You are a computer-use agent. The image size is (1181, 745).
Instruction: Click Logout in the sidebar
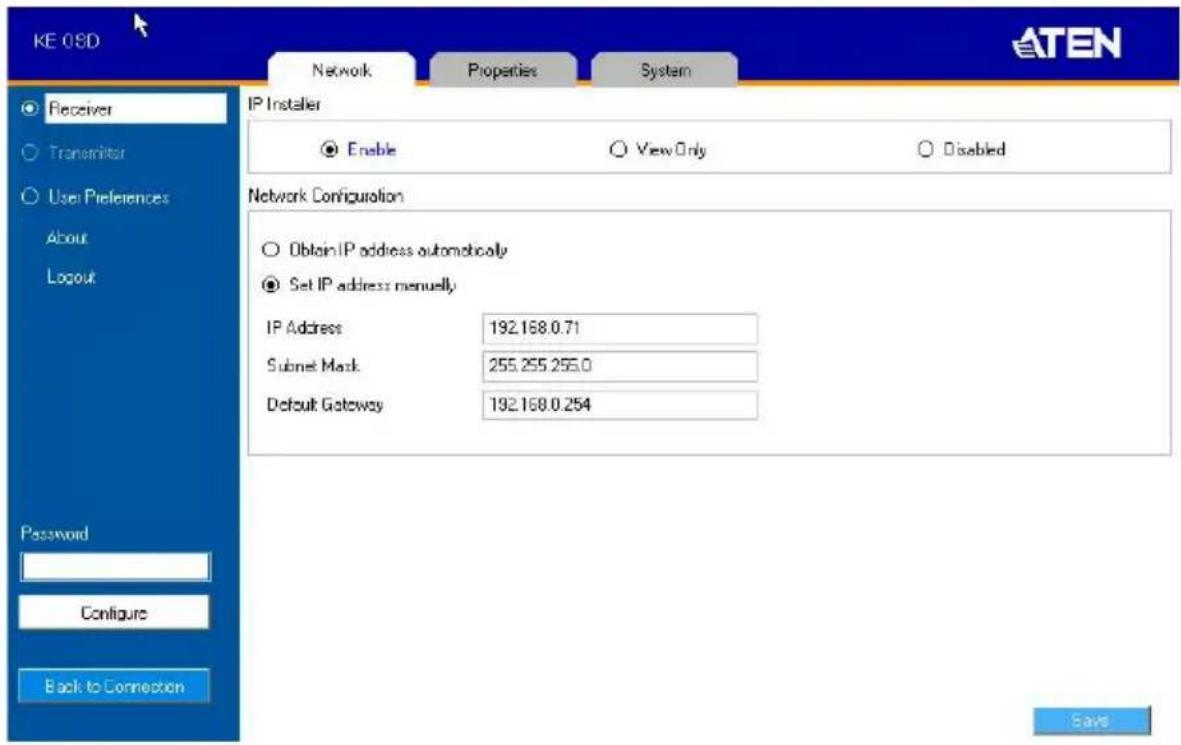(71, 277)
